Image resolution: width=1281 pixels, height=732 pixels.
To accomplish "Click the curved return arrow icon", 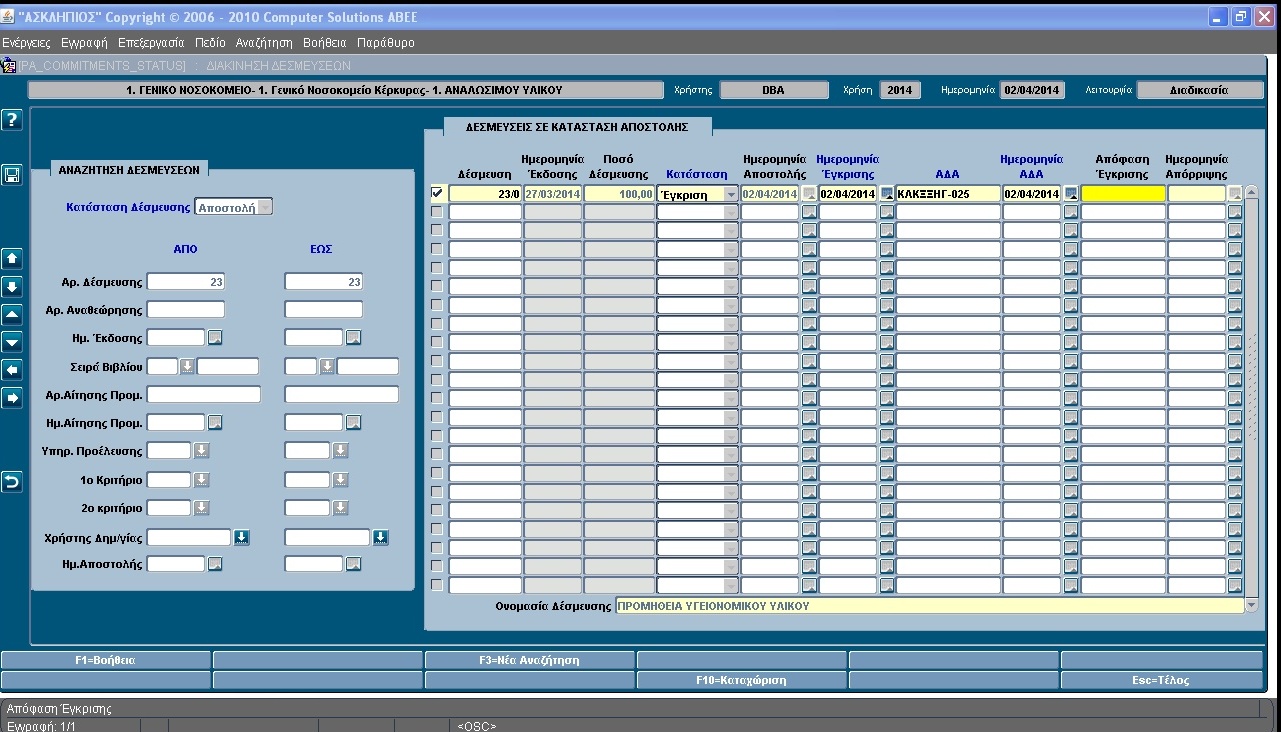I will 12,482.
